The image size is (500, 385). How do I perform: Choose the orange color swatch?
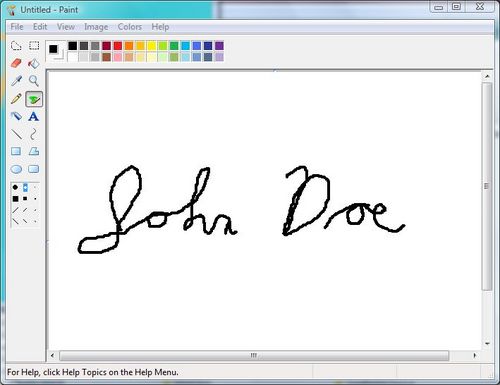129,46
